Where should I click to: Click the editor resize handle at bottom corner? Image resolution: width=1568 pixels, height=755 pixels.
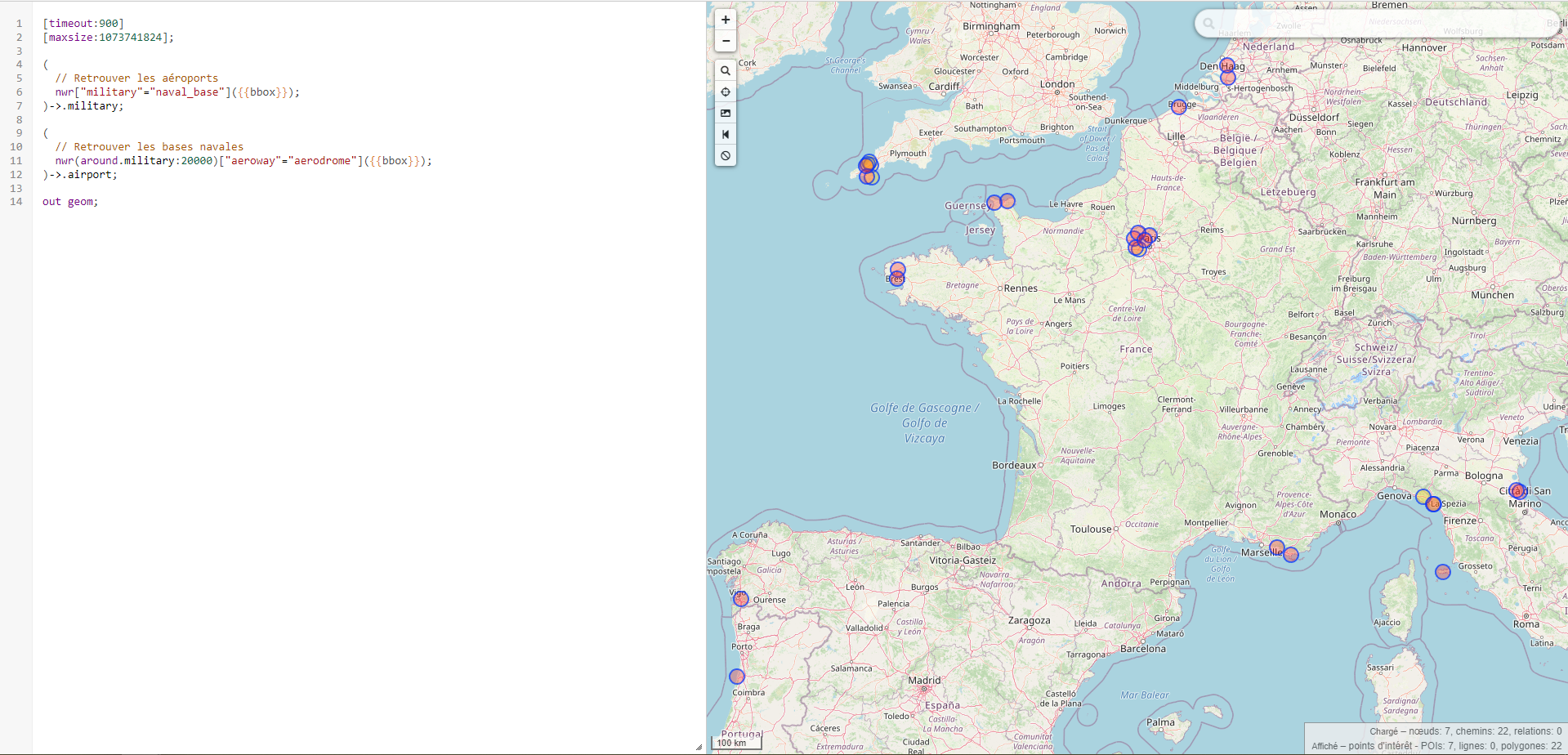(x=699, y=747)
